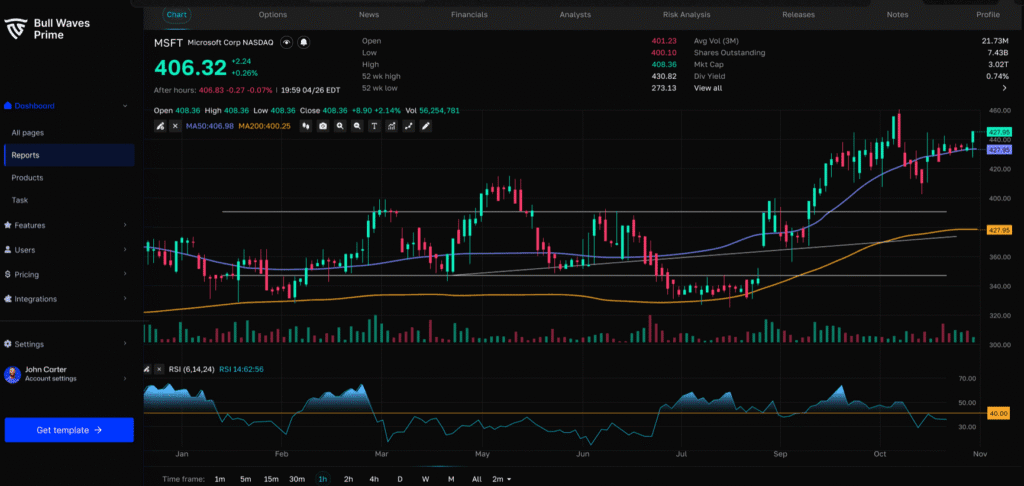Image resolution: width=1024 pixels, height=486 pixels.
Task: Click John Carter's avatar
Action: tap(12, 374)
